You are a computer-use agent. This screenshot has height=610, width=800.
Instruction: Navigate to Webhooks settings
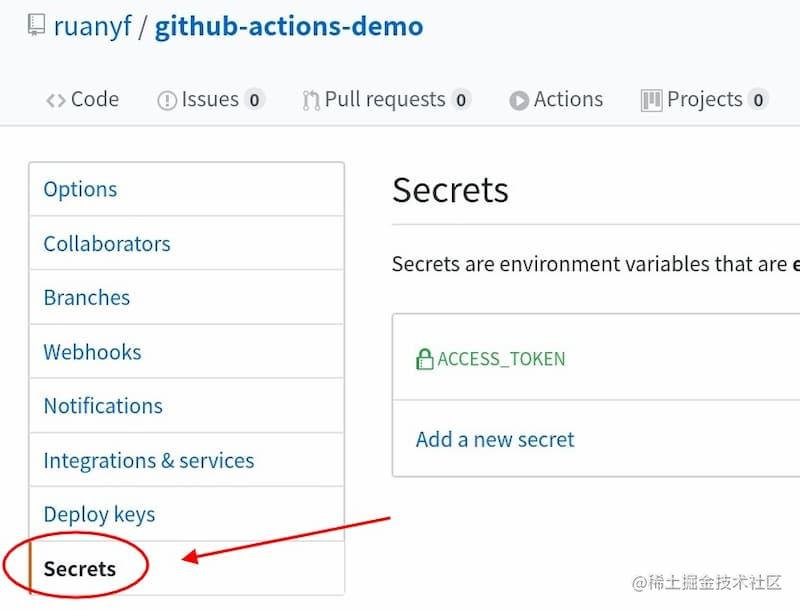click(92, 351)
